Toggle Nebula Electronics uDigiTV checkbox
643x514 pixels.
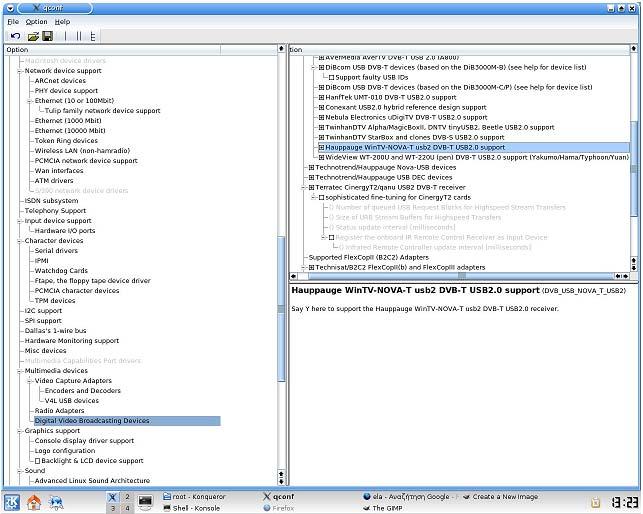click(322, 118)
